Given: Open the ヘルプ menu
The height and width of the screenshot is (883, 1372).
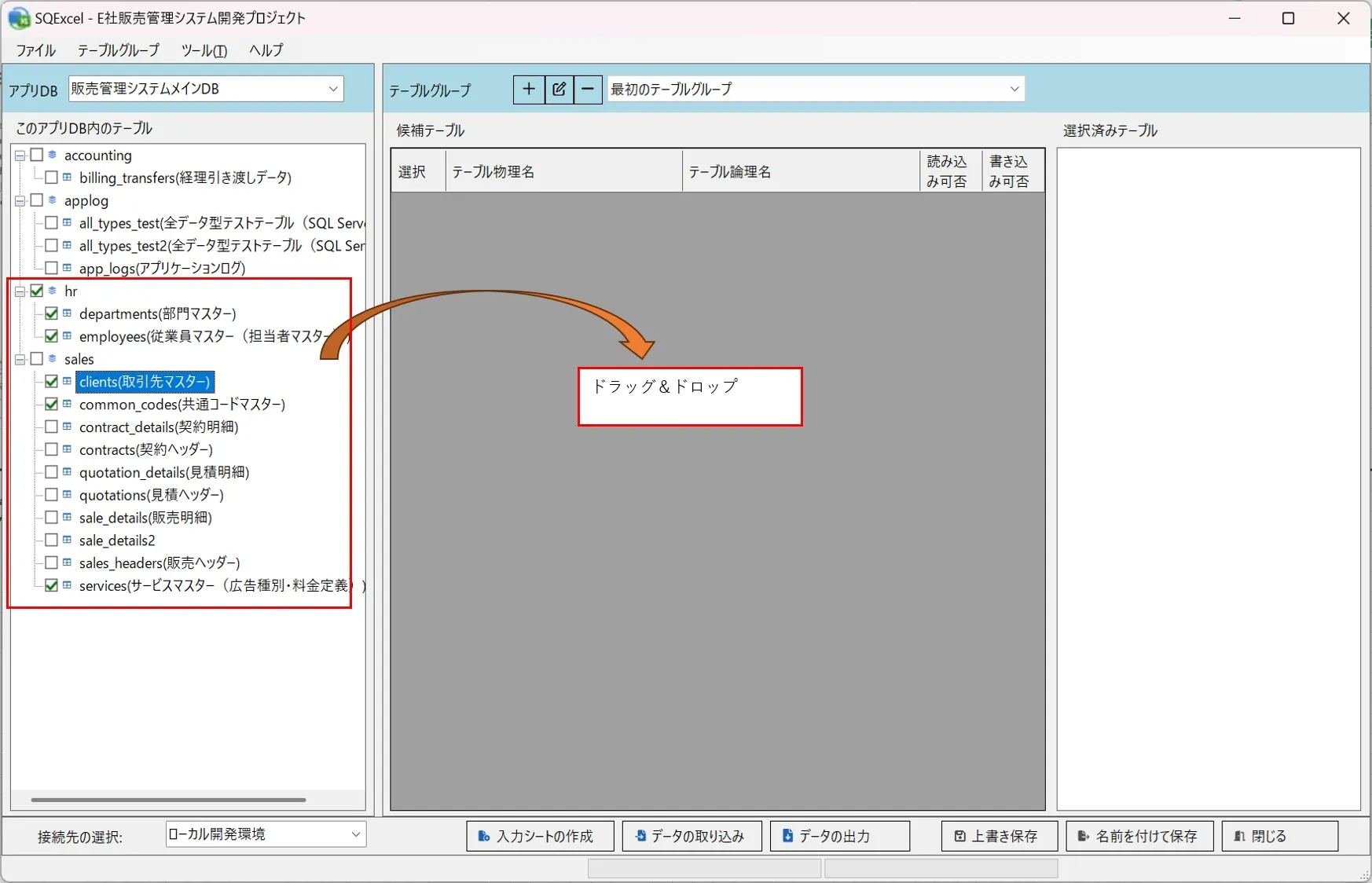Looking at the screenshot, I should [x=266, y=50].
